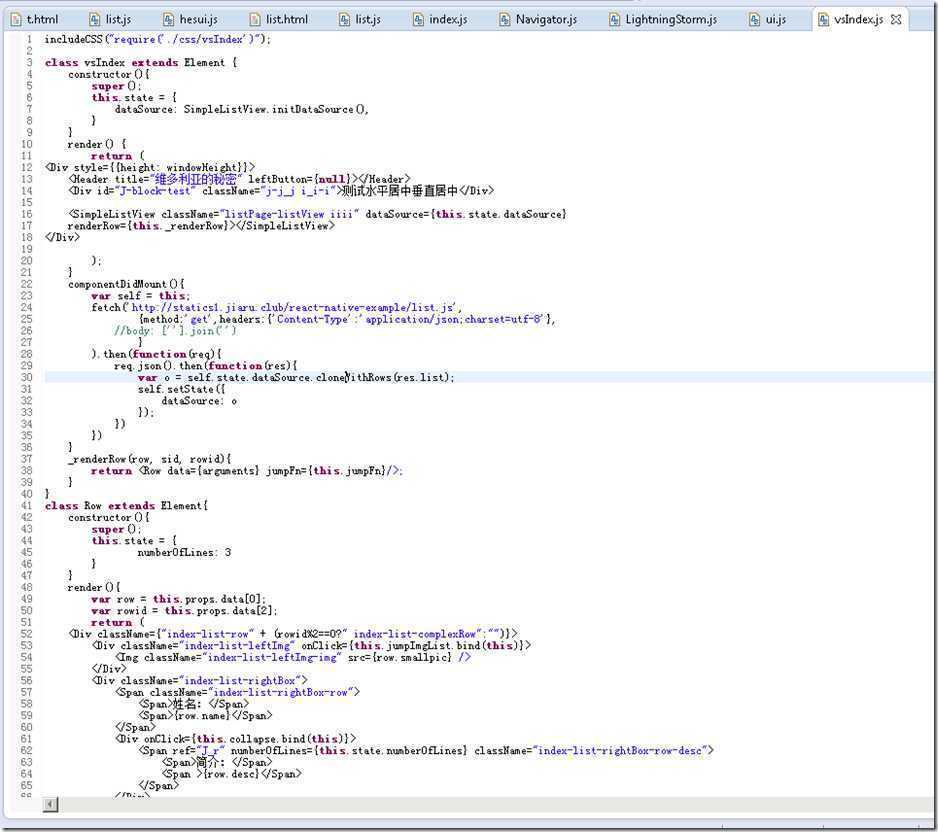
Task: Click 'index-list-leftImg-img' class string
Action: point(273,657)
